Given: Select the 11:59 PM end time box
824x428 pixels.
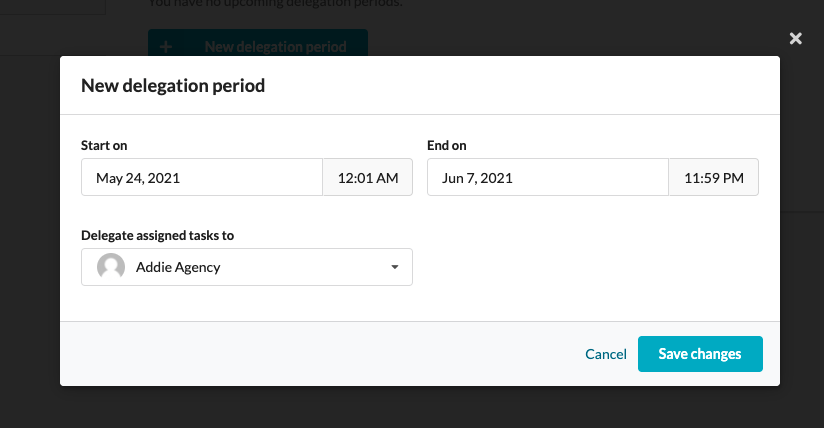Looking at the screenshot, I should (x=714, y=177).
